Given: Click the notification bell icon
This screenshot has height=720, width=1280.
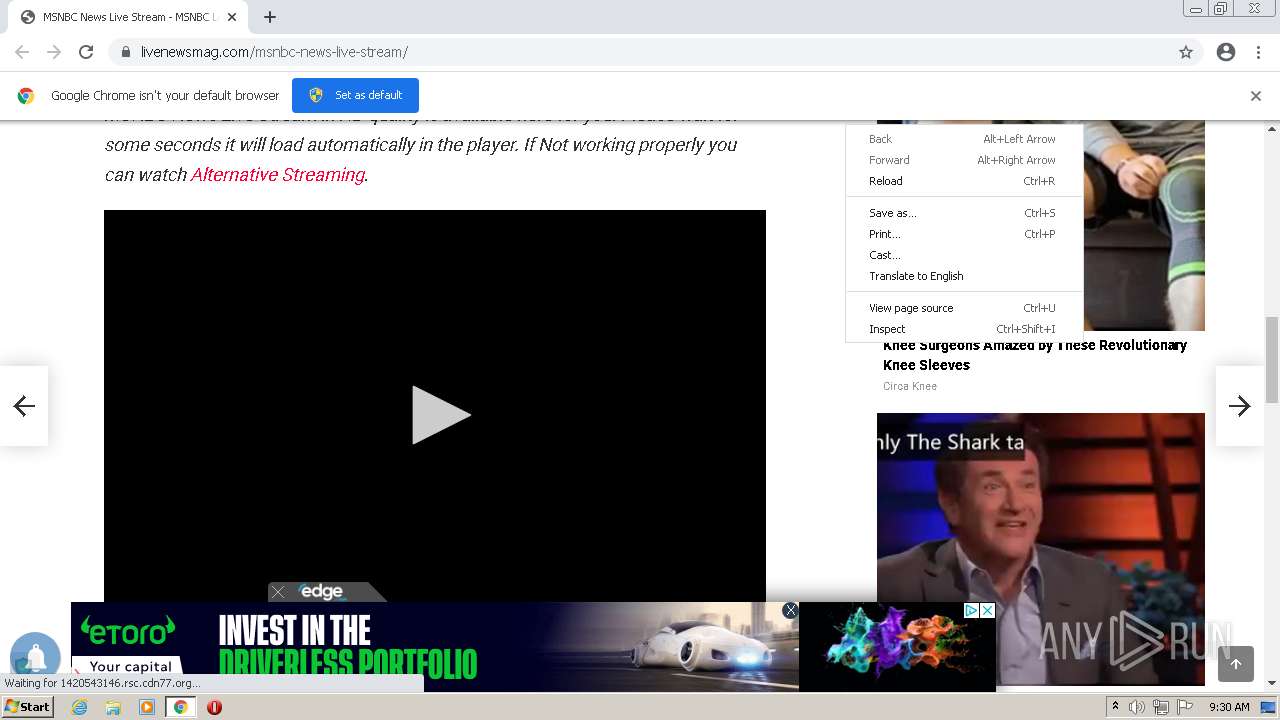Looking at the screenshot, I should click(x=35, y=656).
